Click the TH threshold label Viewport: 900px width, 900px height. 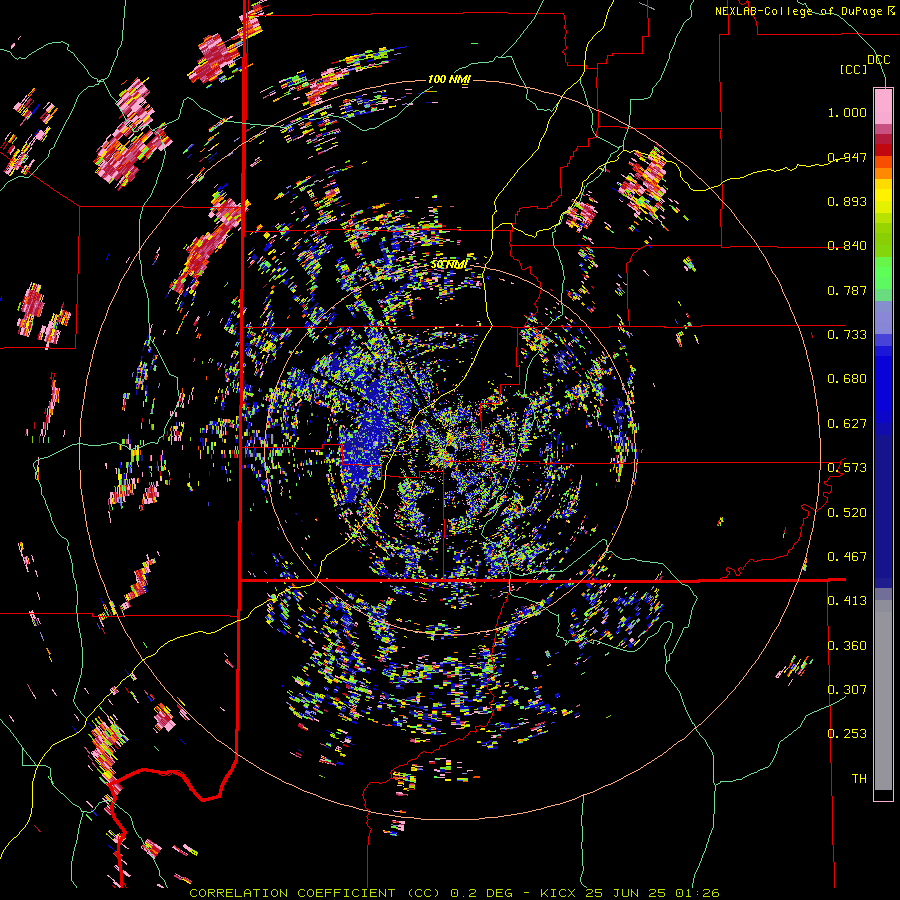tap(859, 778)
